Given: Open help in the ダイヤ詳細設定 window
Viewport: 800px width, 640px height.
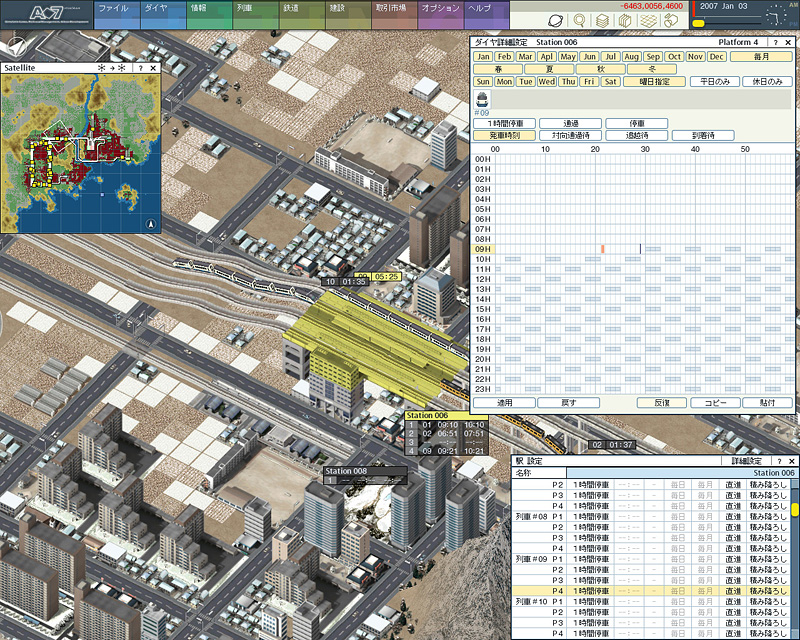Looking at the screenshot, I should point(776,42).
